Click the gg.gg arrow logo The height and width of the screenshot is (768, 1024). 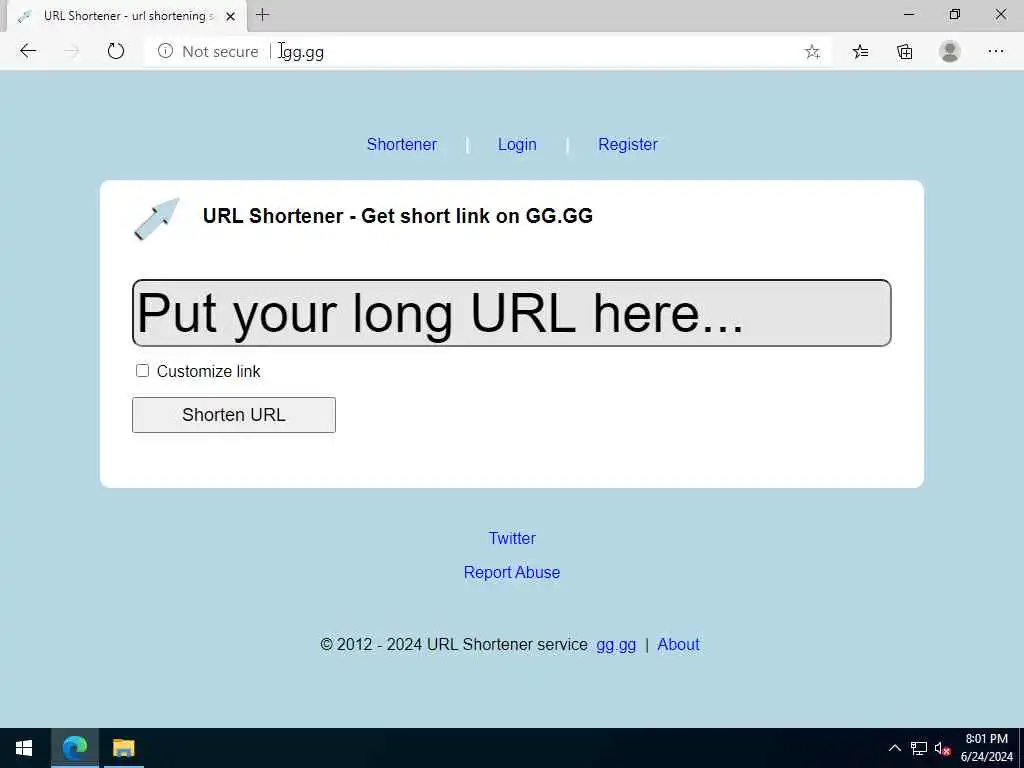(x=157, y=218)
